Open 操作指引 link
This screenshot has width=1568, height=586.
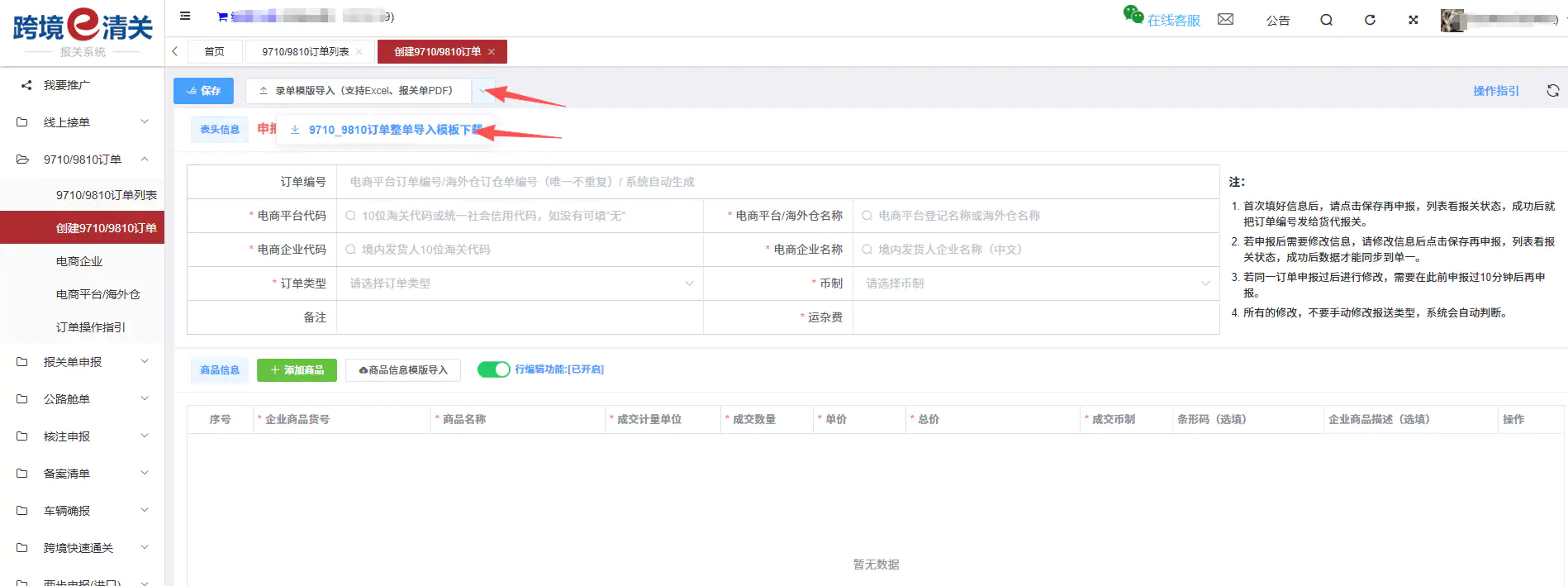1495,91
